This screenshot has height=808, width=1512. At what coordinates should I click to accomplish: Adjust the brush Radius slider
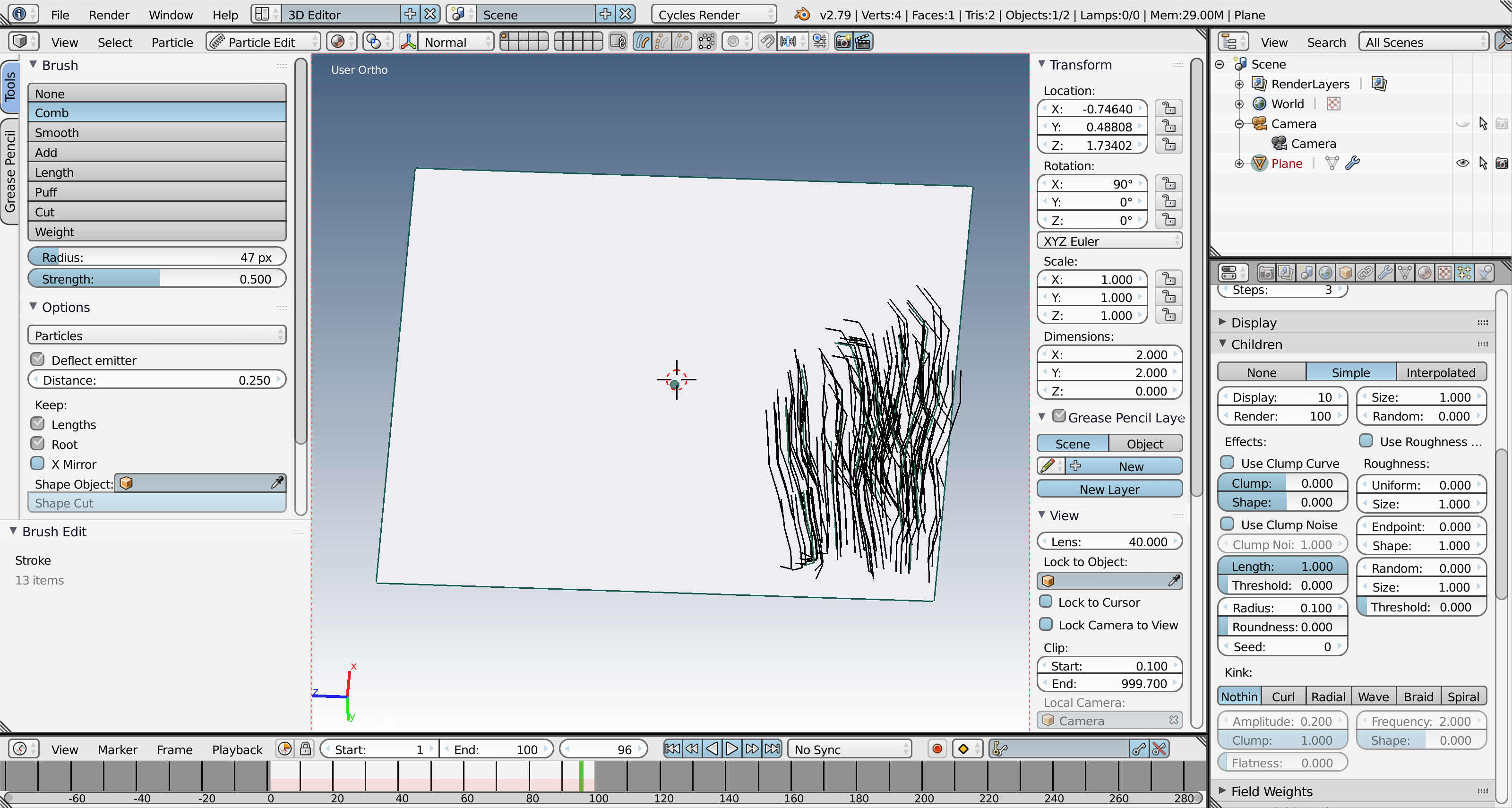(x=157, y=257)
